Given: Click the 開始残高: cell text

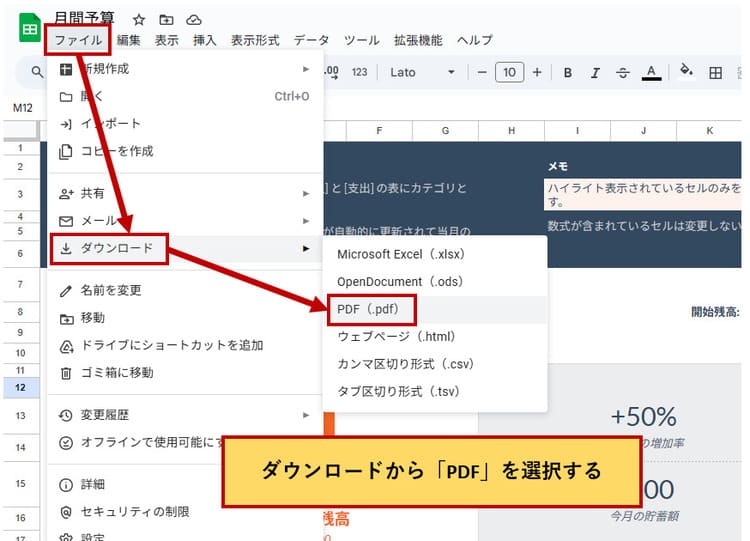Looking at the screenshot, I should tap(715, 312).
